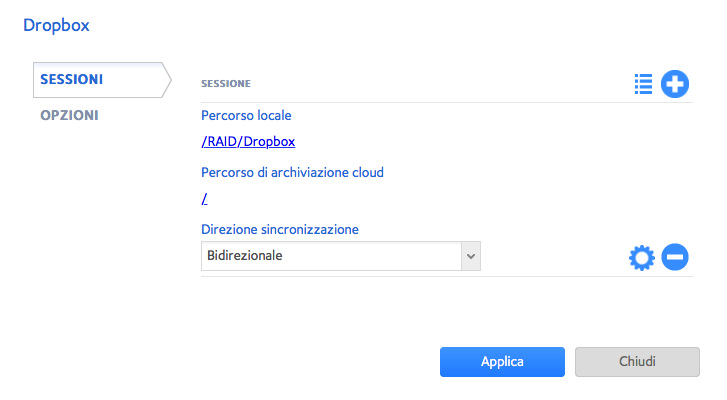This screenshot has height=400, width=727.
Task: Switch to the OPZIONI tab
Action: 69,115
